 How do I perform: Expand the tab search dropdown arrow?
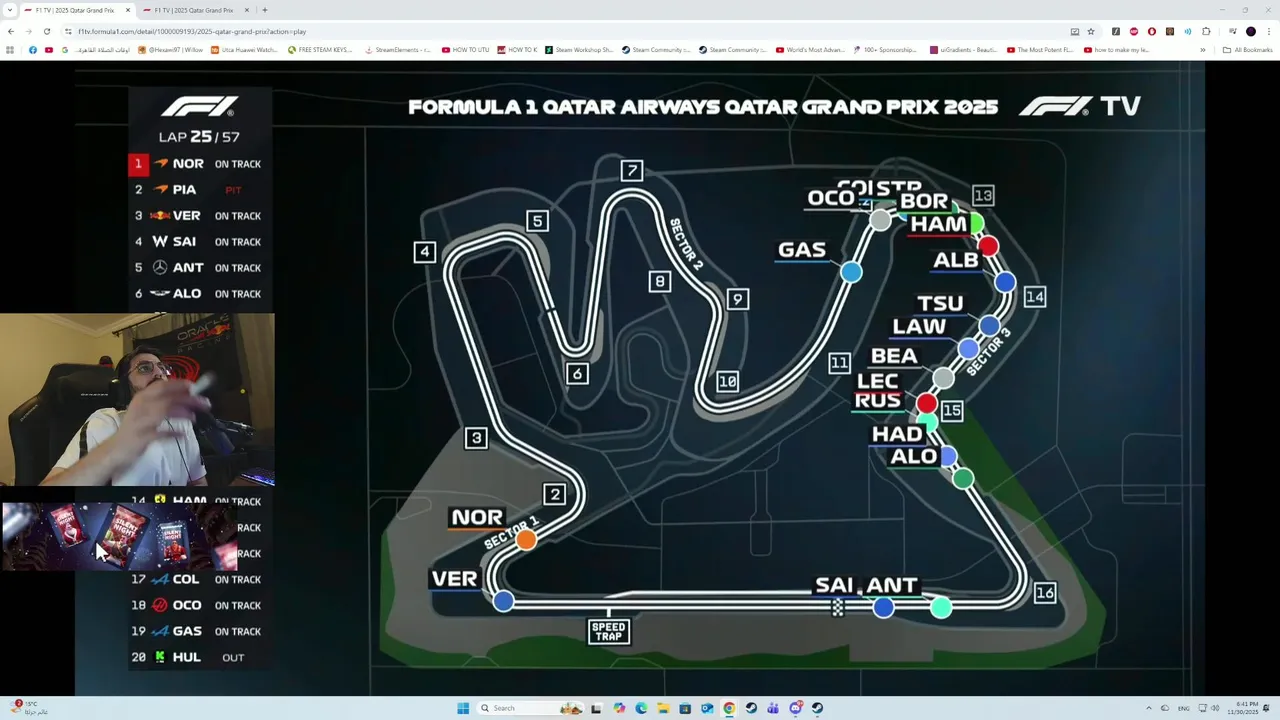point(10,10)
